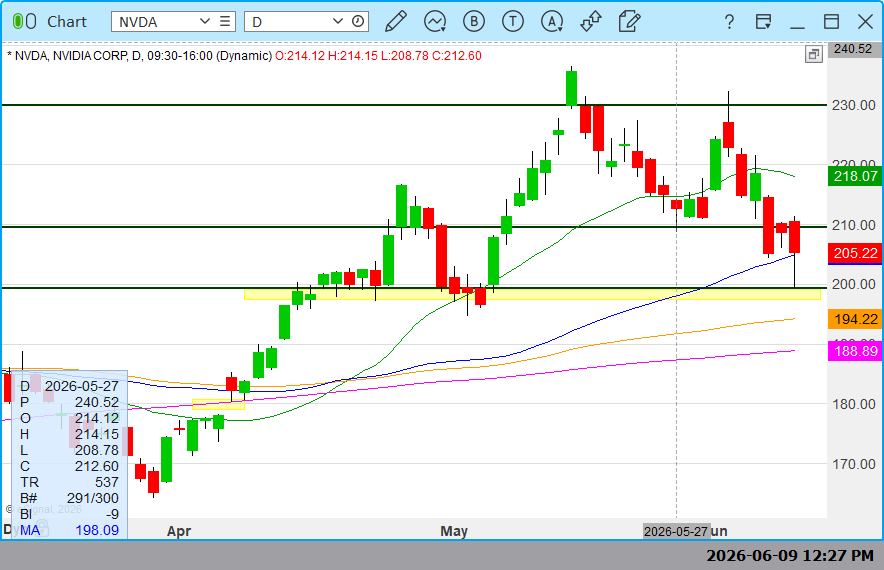The width and height of the screenshot is (884, 570).
Task: Open the studies wave icon
Action: [x=435, y=21]
